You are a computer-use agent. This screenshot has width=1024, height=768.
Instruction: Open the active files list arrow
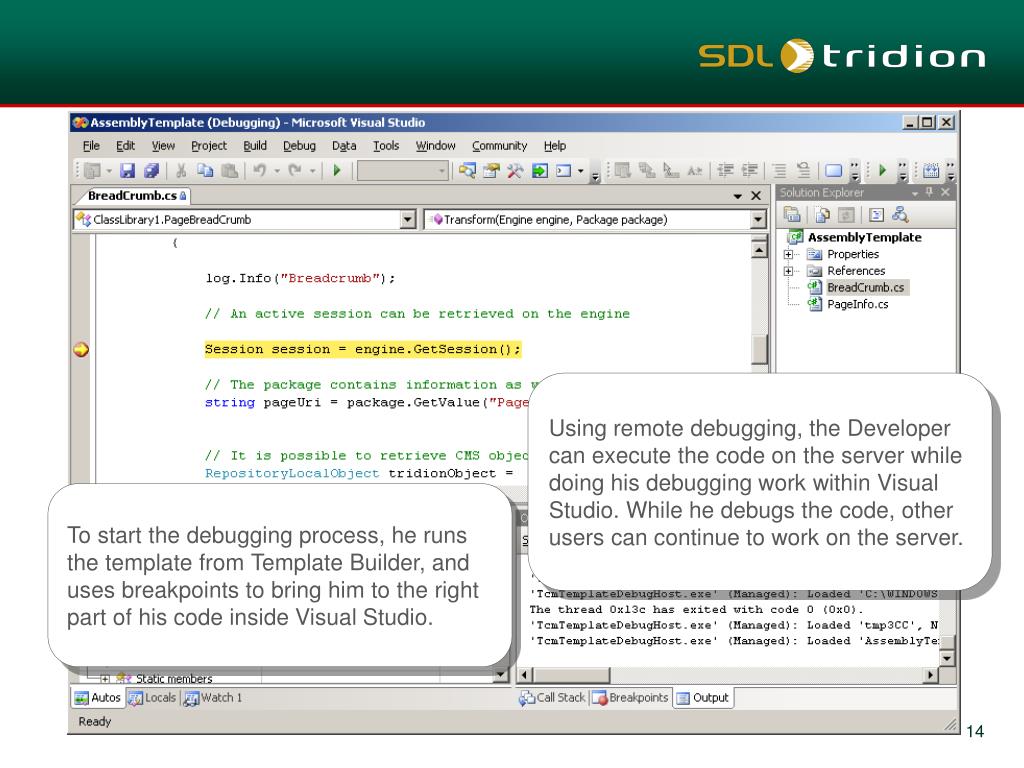pyautogui.click(x=737, y=196)
